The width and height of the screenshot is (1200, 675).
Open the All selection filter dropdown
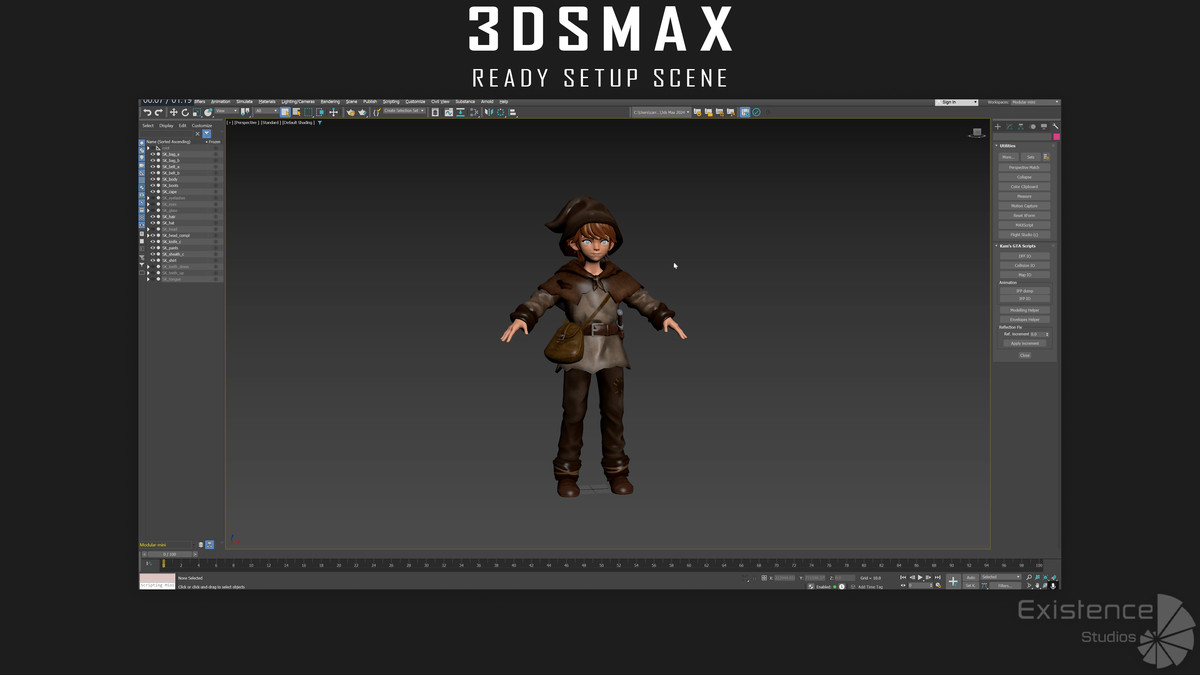266,111
